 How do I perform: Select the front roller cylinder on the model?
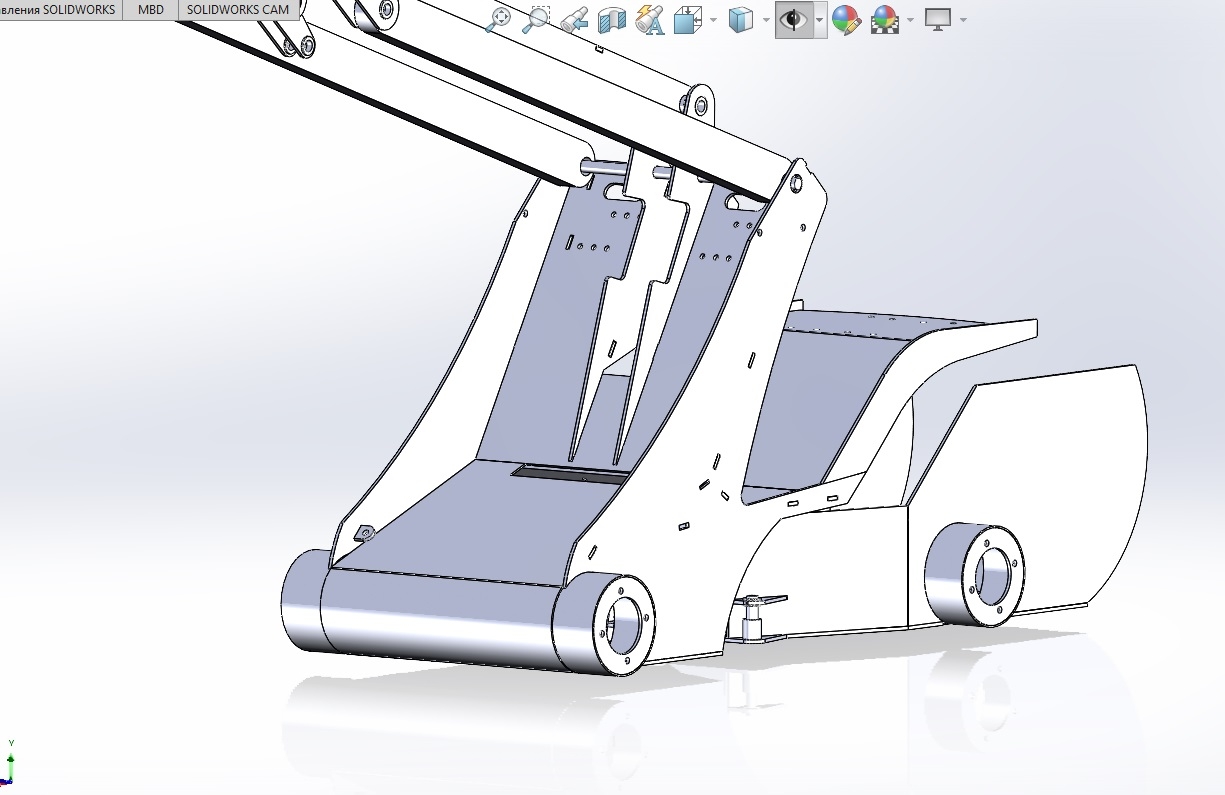tap(440, 620)
